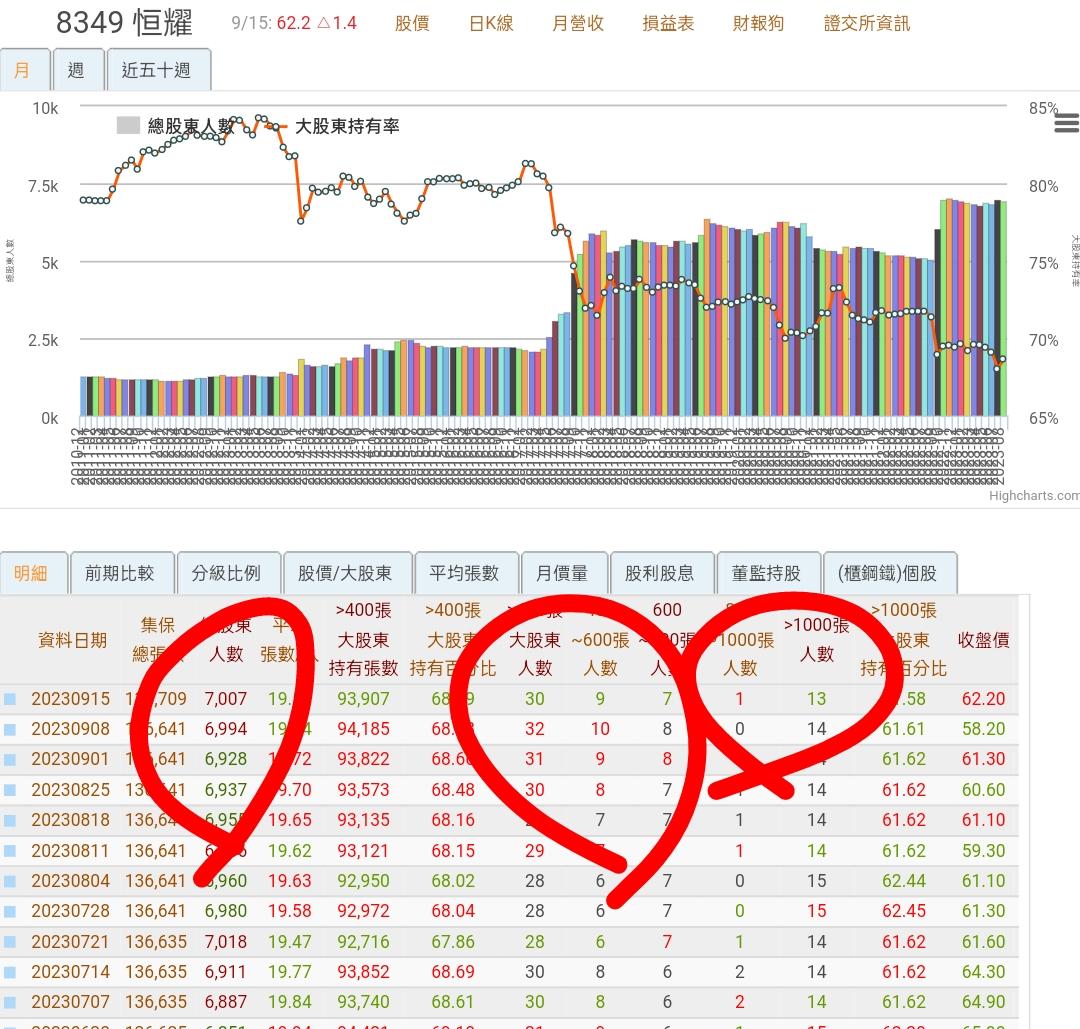Follow the 月營收 link

pos(578,23)
